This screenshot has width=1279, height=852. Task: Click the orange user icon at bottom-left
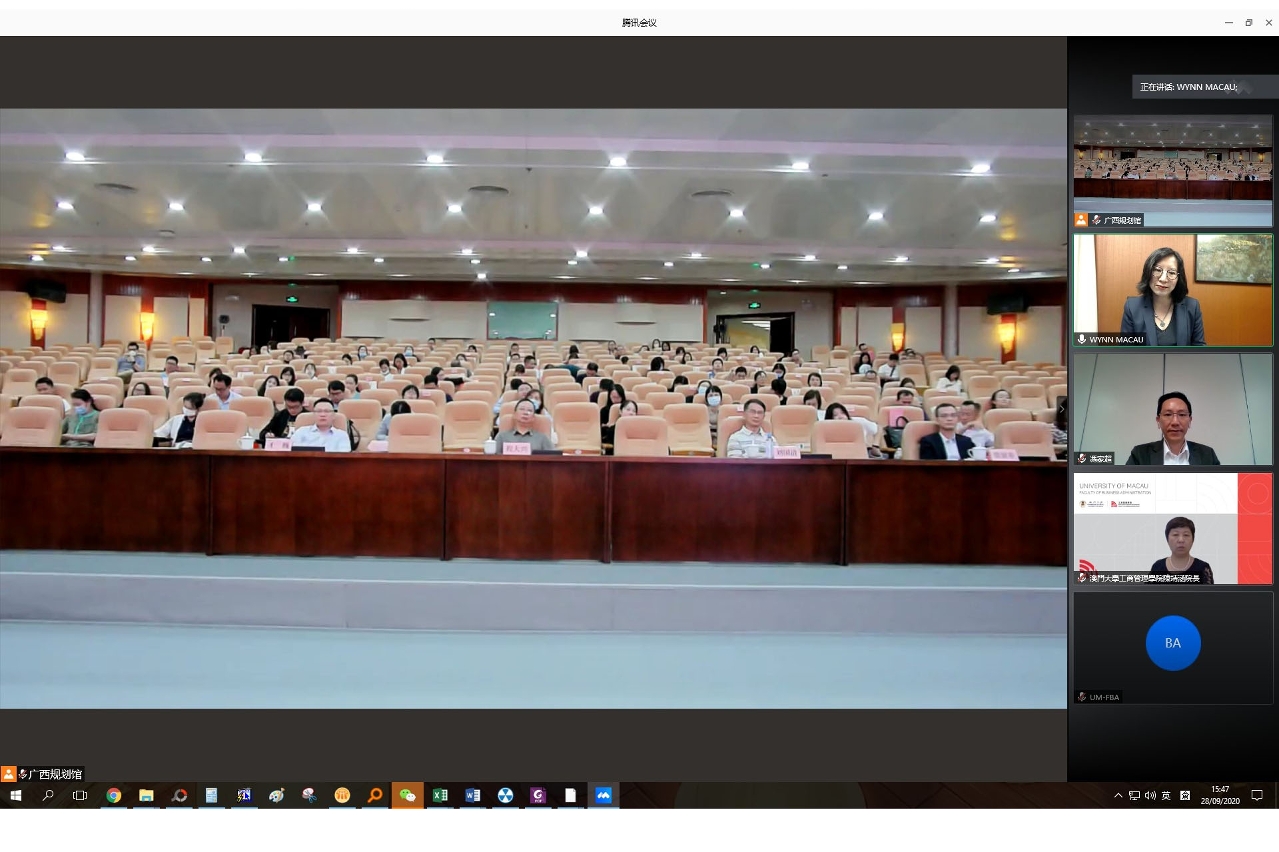[8, 774]
